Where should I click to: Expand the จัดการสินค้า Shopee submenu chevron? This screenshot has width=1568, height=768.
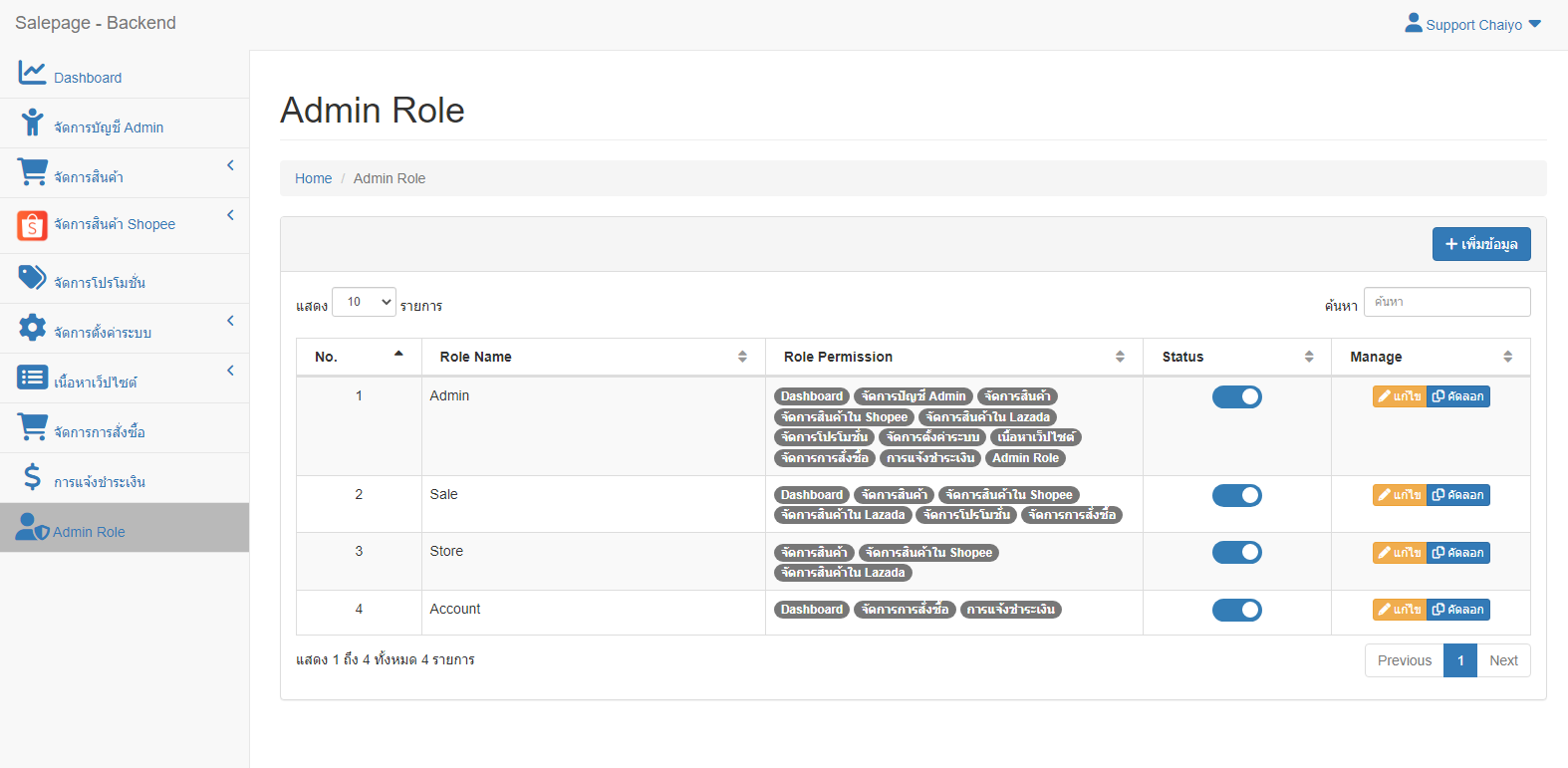[230, 215]
